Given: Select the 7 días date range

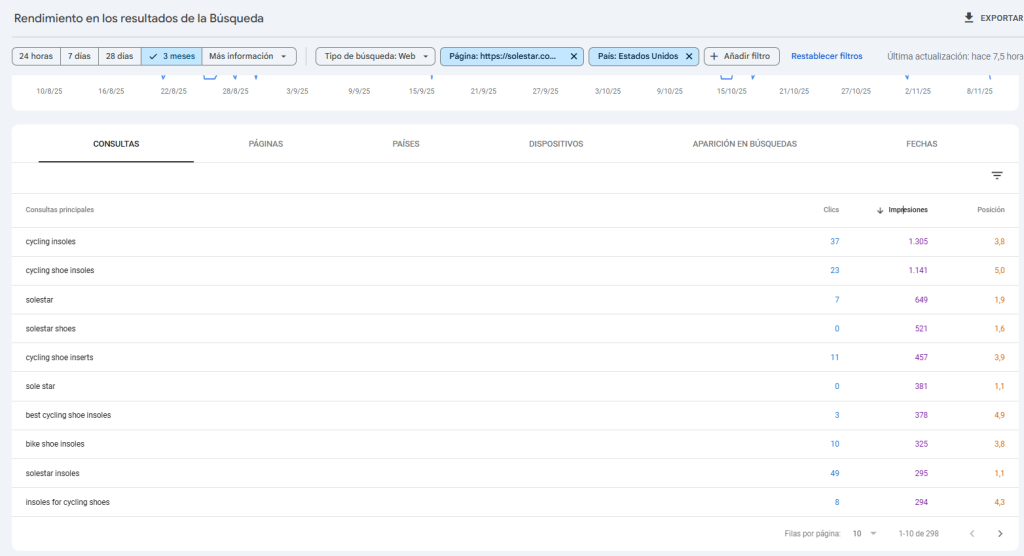Looking at the screenshot, I should 80,57.
